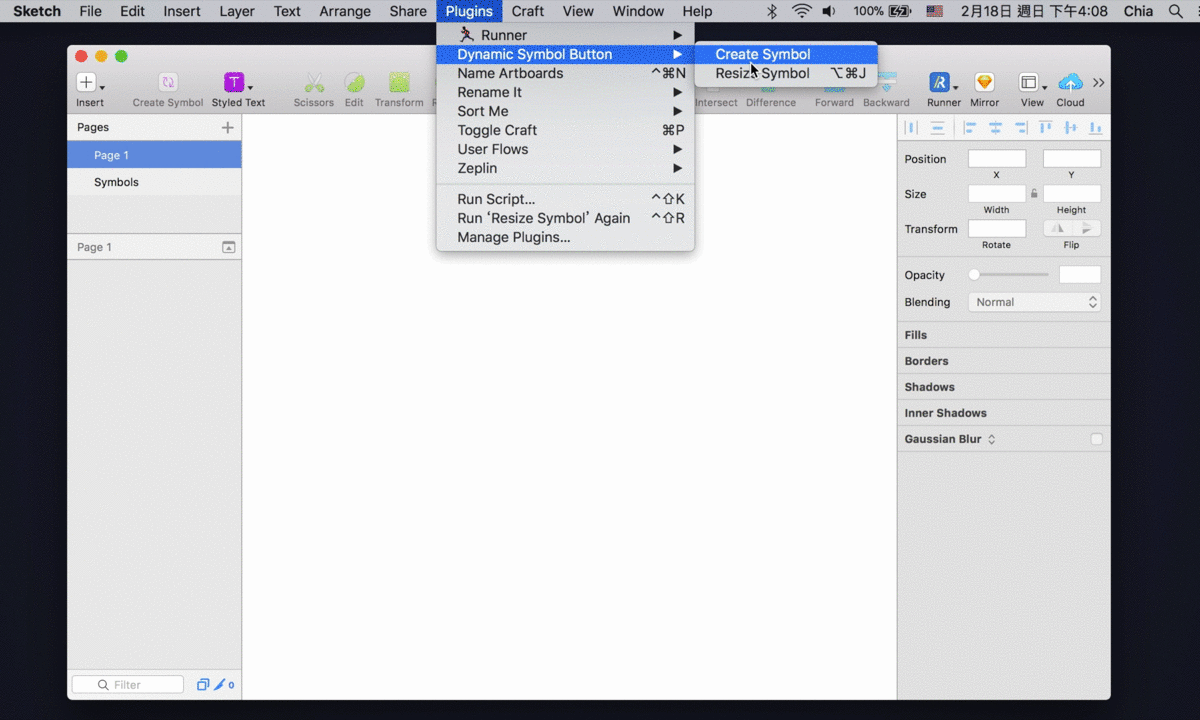Flip horizontally in the Transform row

point(1058,229)
